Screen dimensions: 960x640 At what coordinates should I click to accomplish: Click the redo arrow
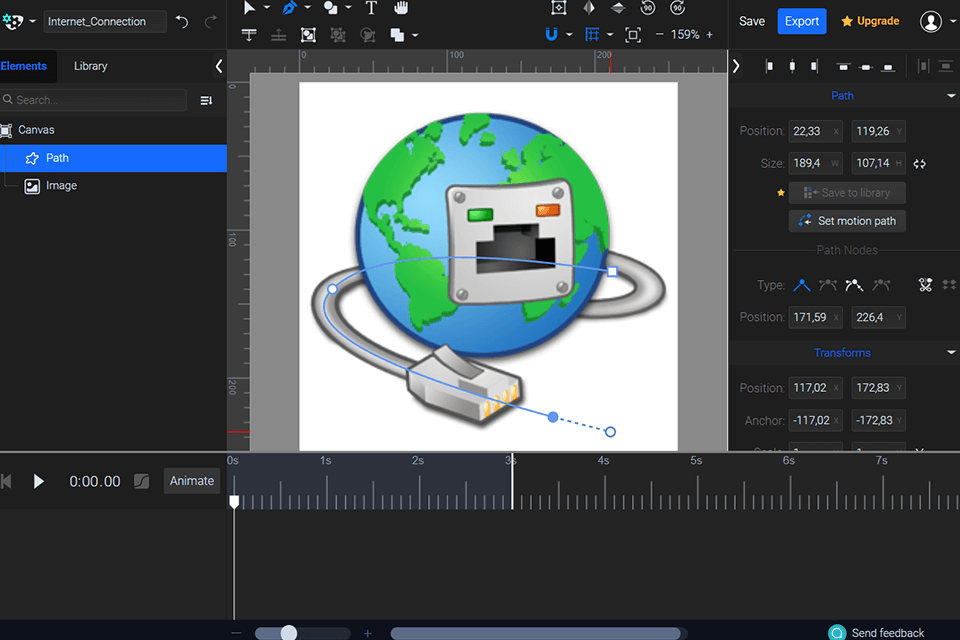(211, 22)
